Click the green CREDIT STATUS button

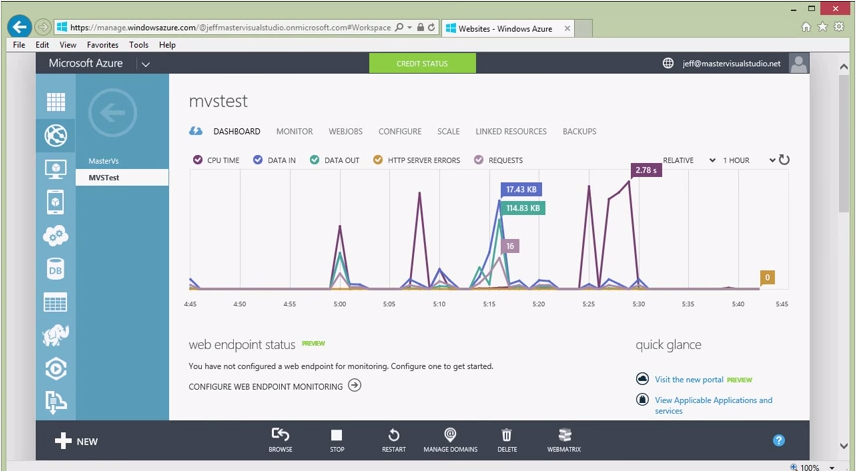tap(423, 63)
